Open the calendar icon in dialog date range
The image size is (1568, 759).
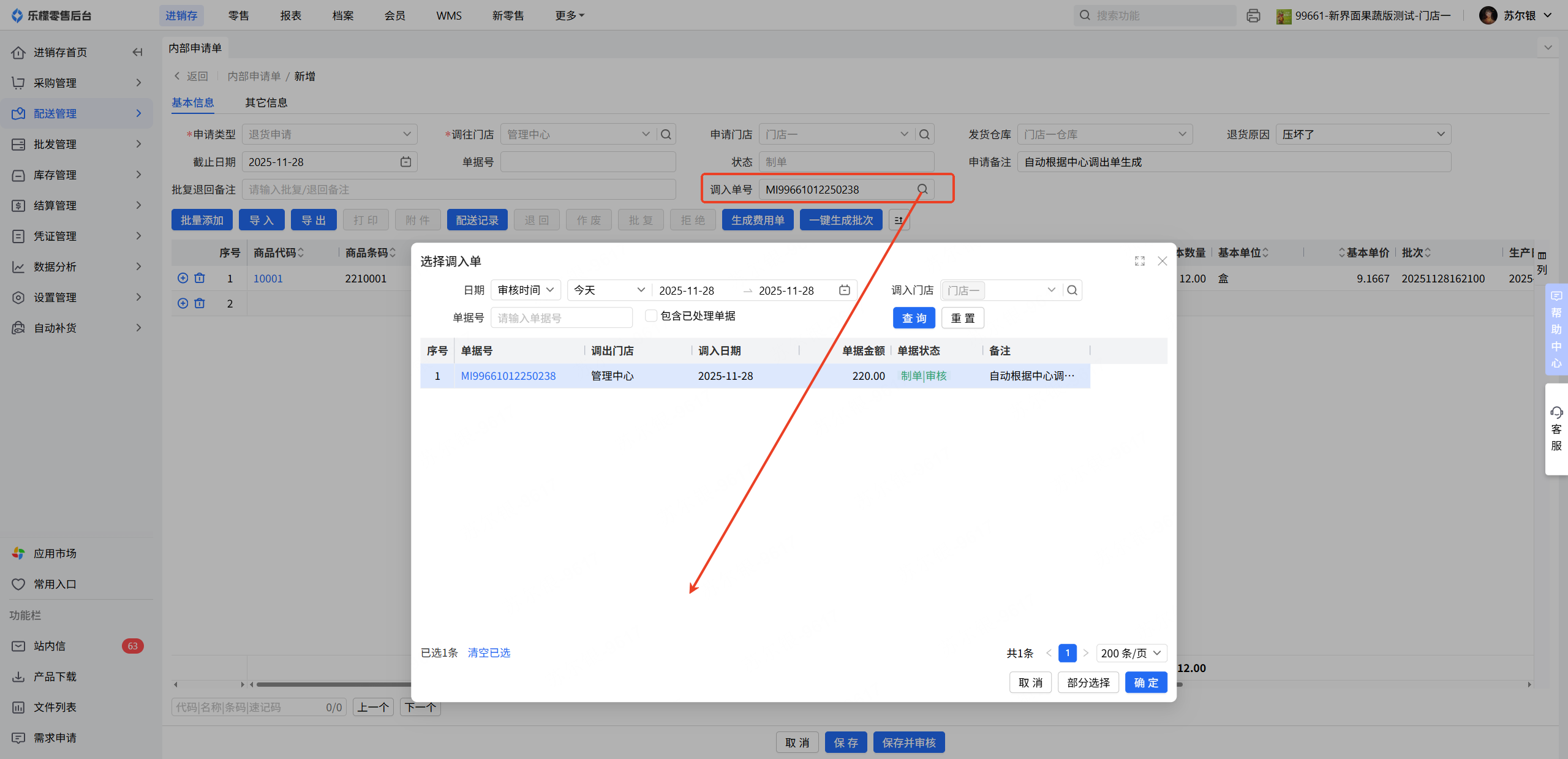[x=845, y=290]
